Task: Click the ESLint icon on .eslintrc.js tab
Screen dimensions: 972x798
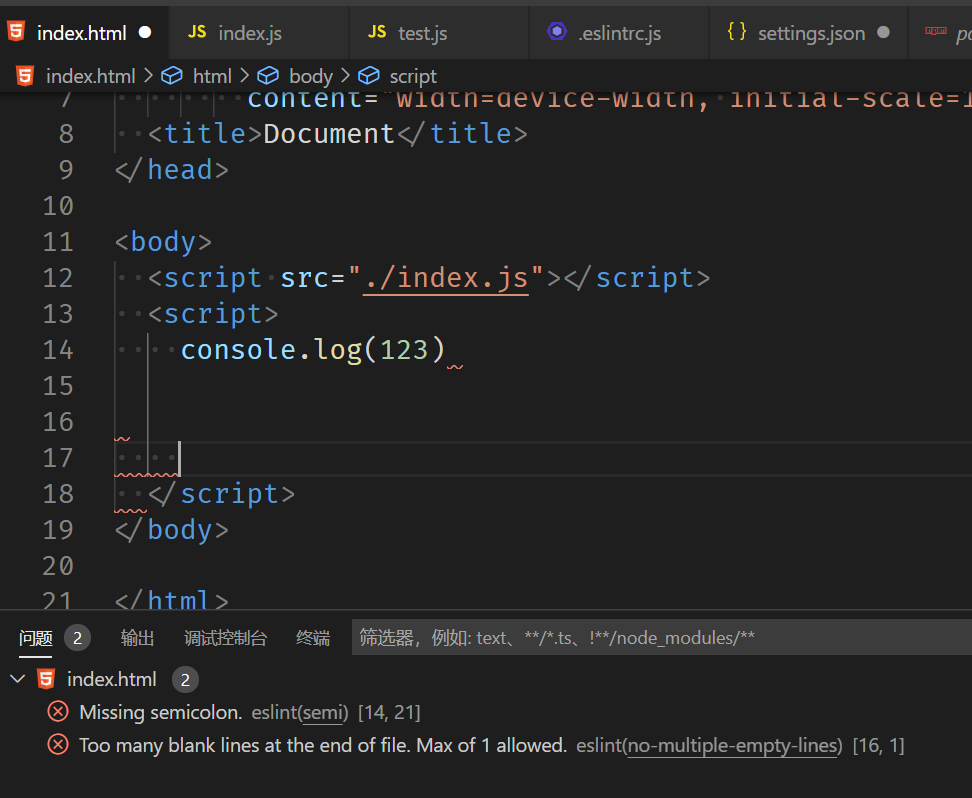Action: 557,31
